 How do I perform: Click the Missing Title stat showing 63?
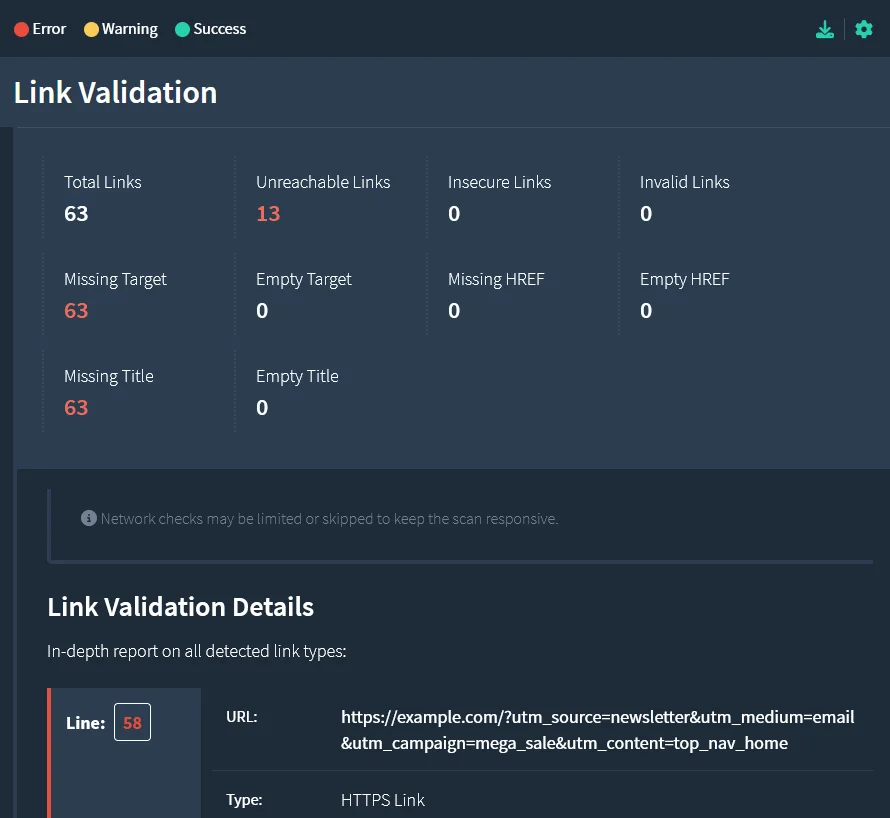108,392
